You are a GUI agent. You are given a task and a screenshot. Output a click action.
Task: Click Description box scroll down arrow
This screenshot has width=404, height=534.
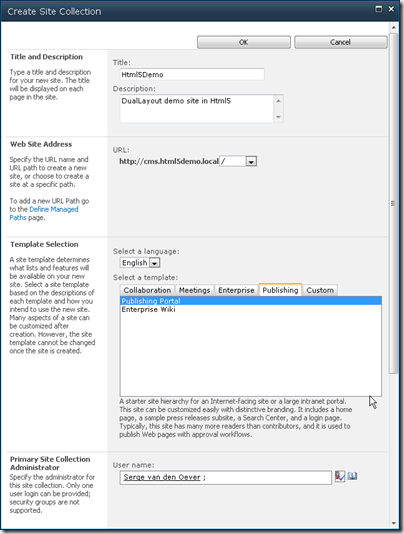coord(278,117)
